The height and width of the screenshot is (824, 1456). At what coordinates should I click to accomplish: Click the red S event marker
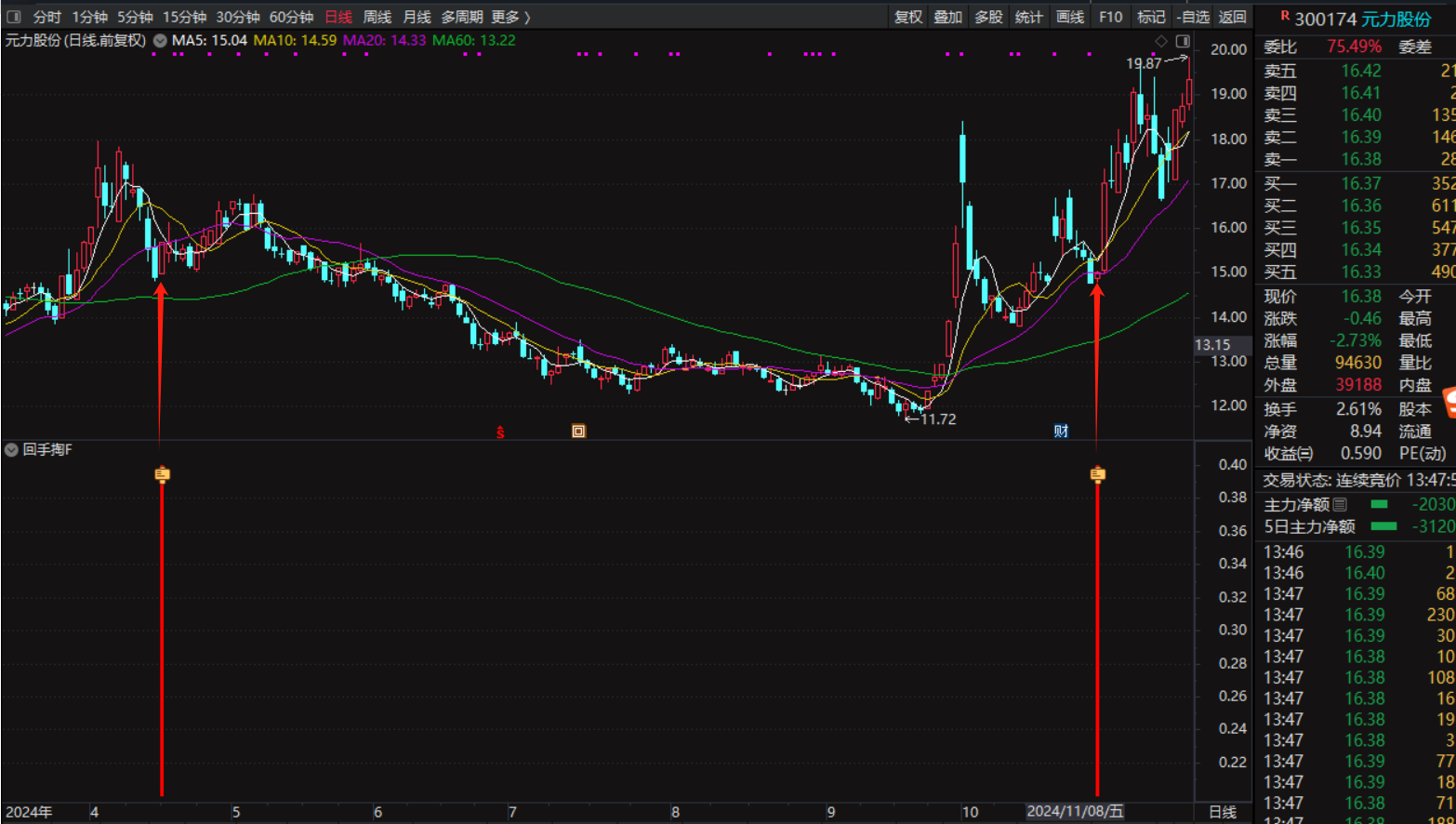[500, 432]
